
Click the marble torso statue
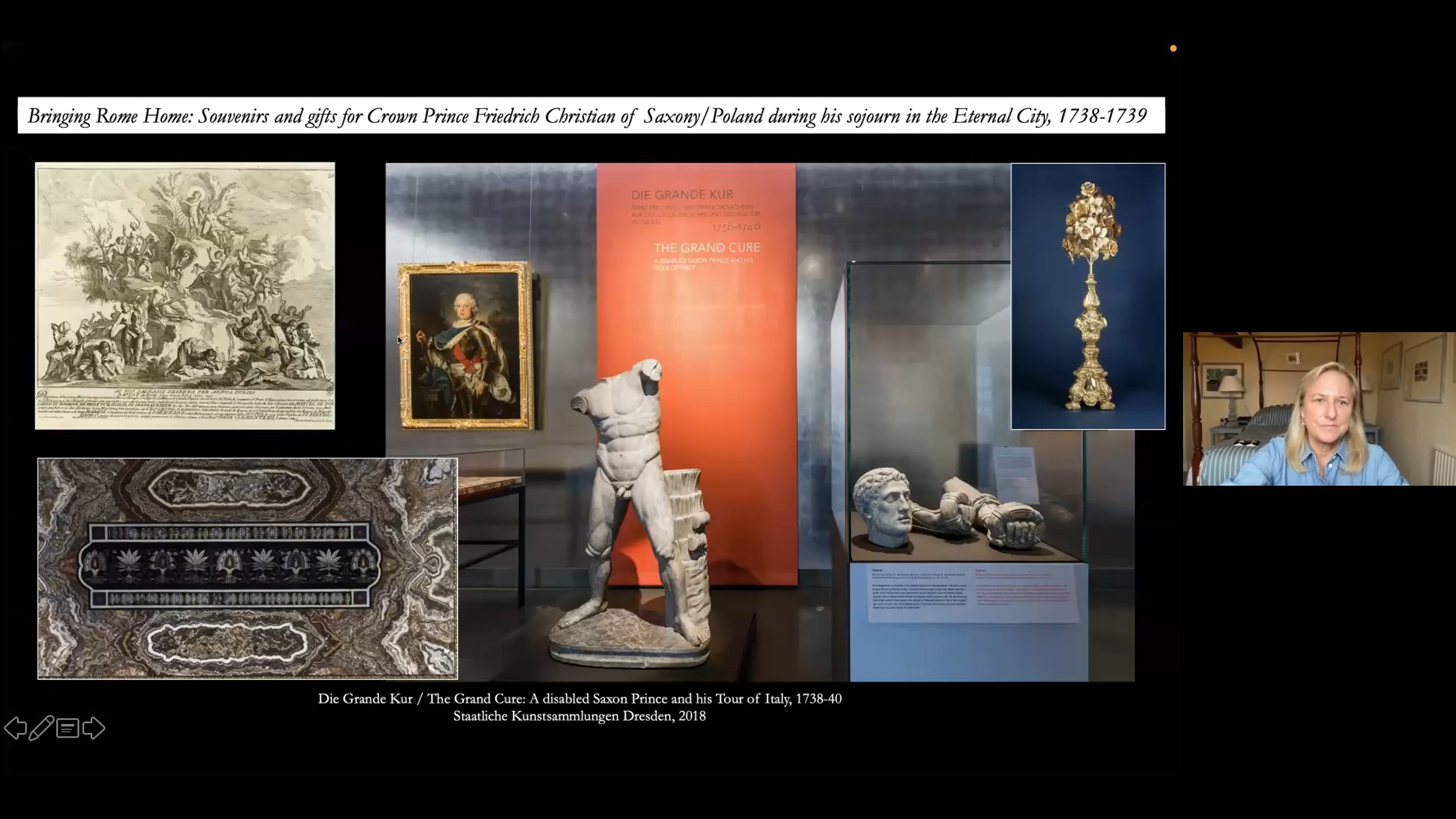click(x=637, y=512)
